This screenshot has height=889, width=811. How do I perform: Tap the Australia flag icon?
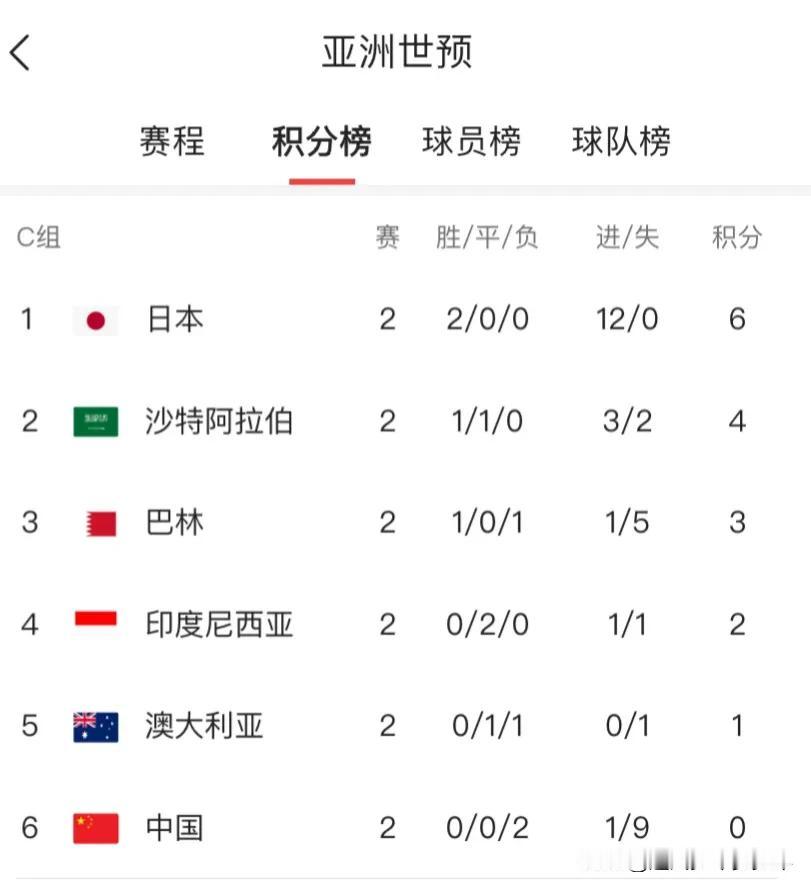(x=95, y=727)
